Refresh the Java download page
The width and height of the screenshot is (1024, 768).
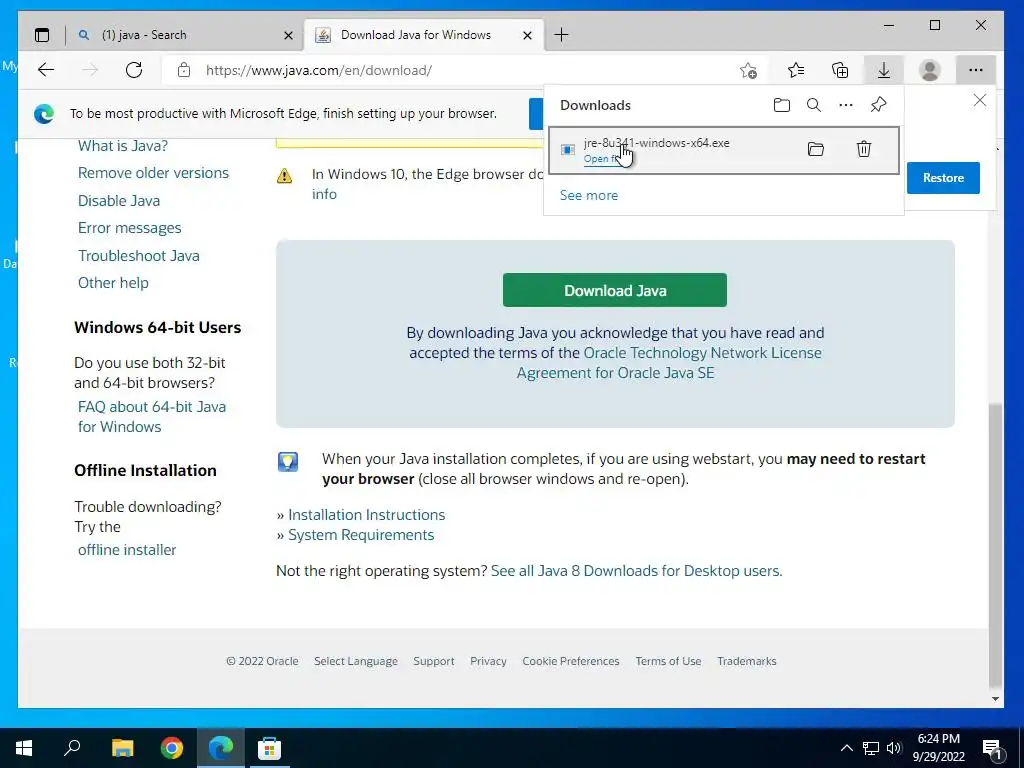pyautogui.click(x=134, y=70)
